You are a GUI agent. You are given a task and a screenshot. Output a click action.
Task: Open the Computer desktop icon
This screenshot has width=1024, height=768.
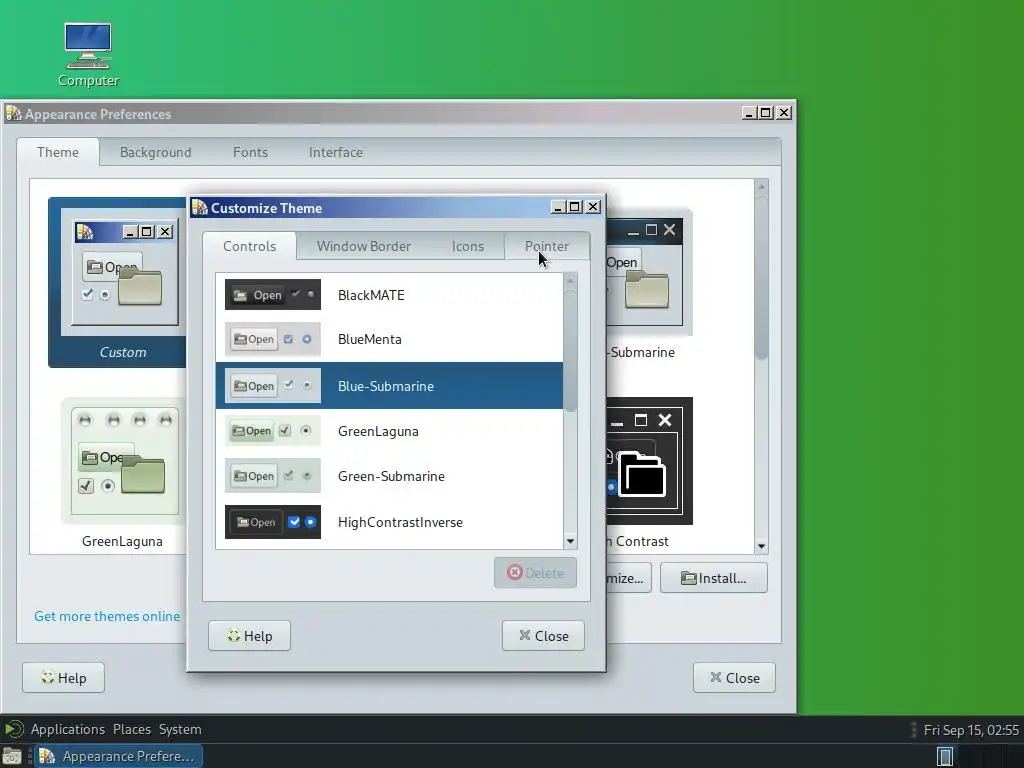click(88, 55)
